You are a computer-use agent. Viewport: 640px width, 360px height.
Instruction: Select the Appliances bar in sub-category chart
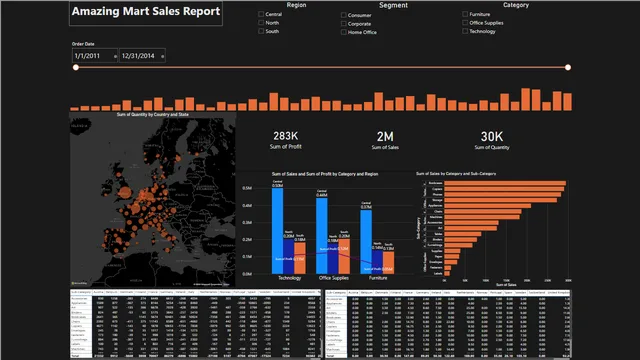[488, 206]
